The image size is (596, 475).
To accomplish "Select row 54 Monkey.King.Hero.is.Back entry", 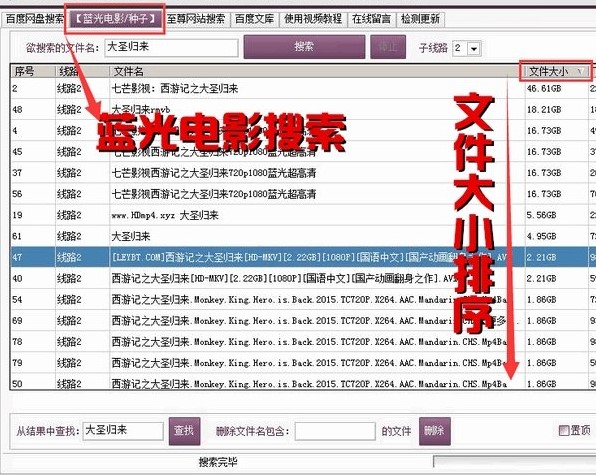I will [x=302, y=299].
